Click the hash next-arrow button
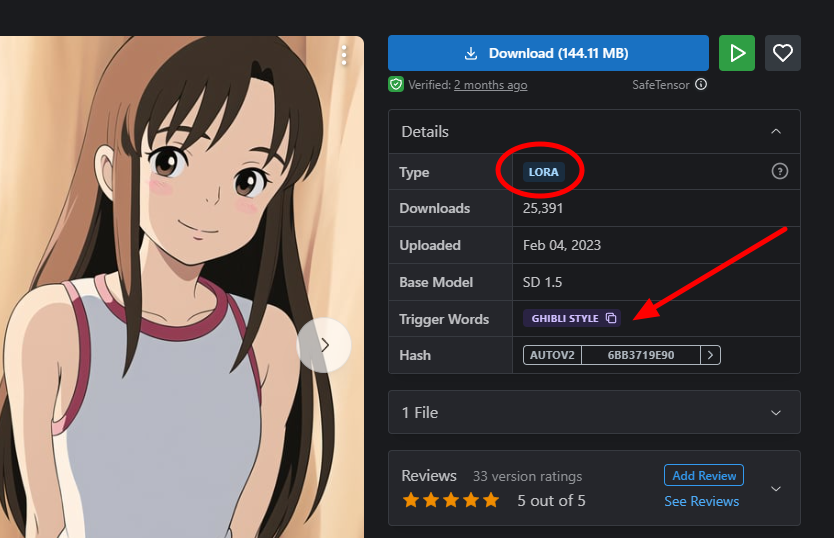The width and height of the screenshot is (834, 538). pos(711,355)
